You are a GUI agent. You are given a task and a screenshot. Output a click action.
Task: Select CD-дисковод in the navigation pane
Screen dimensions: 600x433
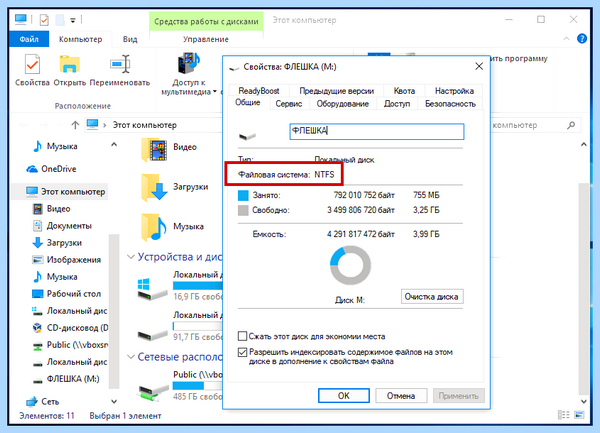pos(70,328)
